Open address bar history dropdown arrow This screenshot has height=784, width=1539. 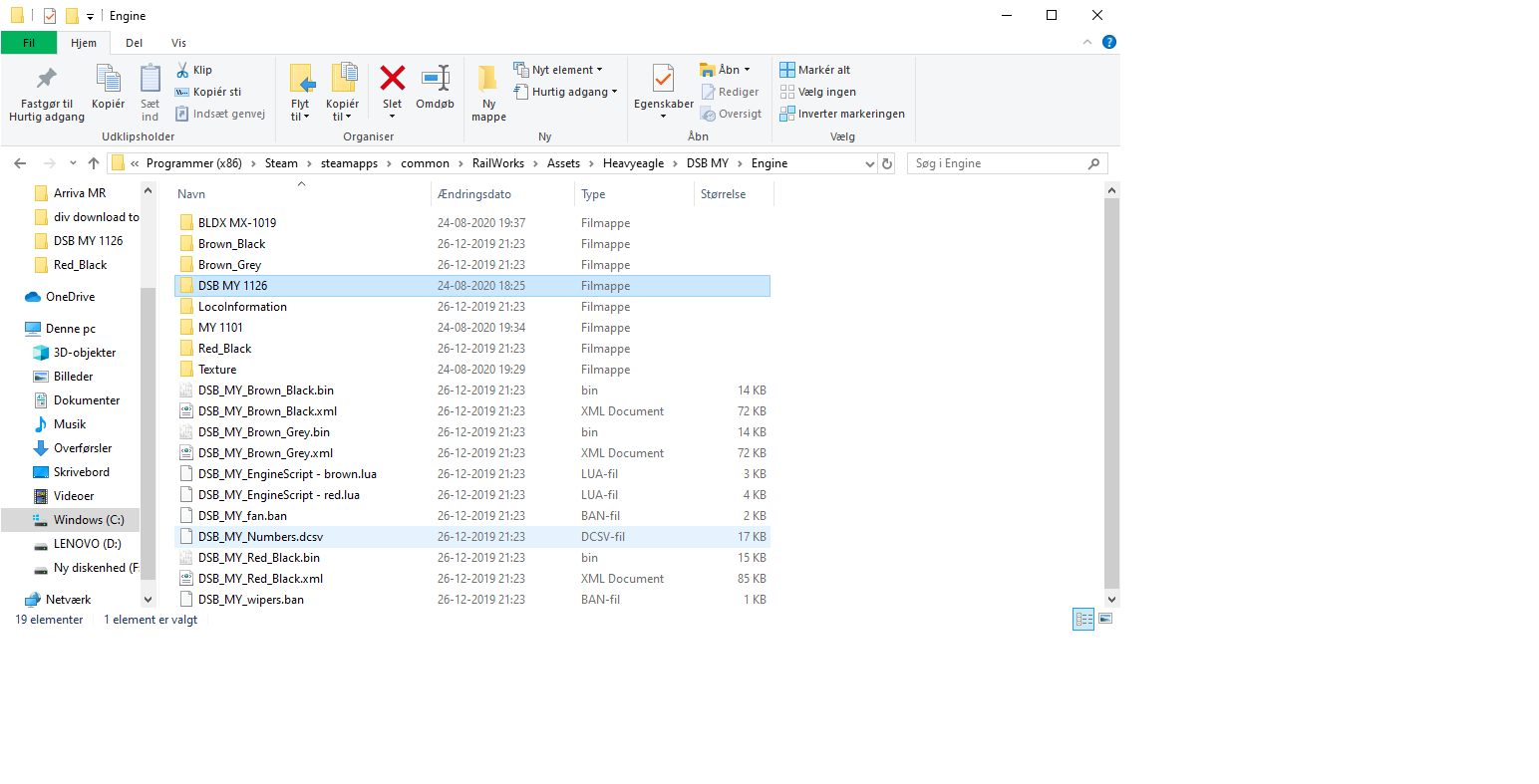pyautogui.click(x=870, y=163)
